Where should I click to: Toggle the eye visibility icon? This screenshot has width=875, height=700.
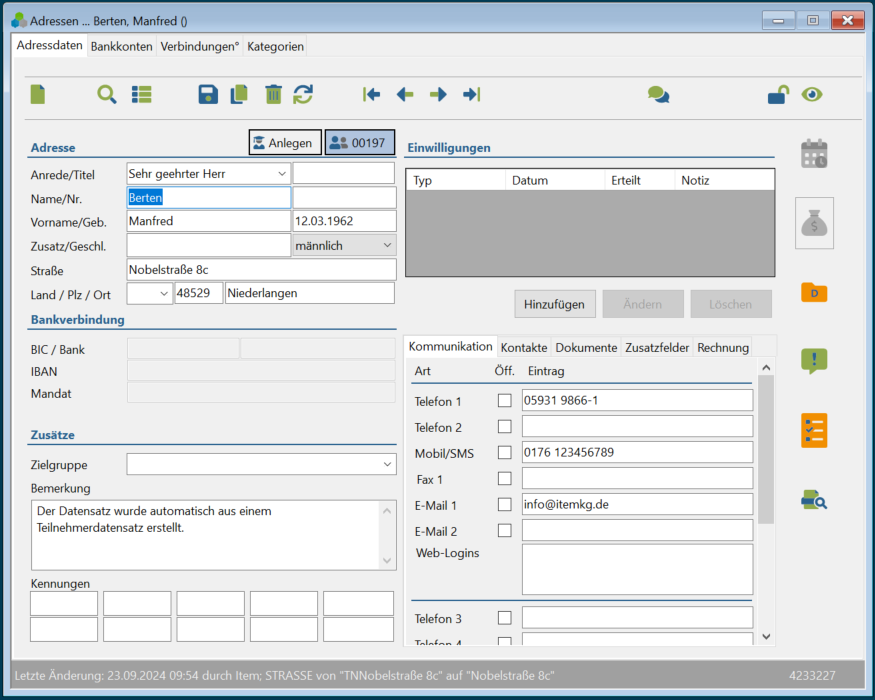coord(812,94)
